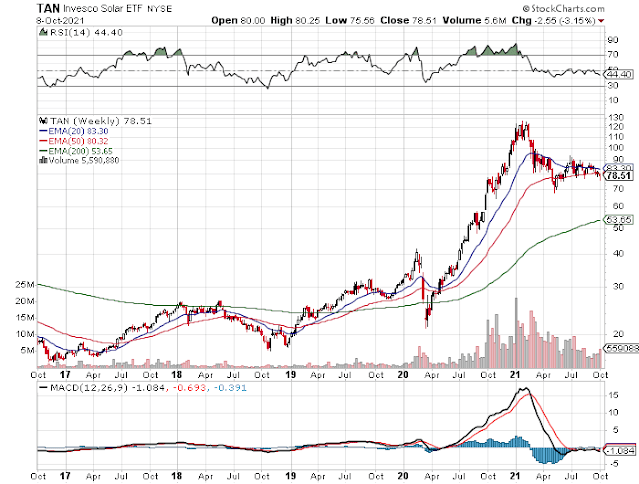Viewport: 639px width, 484px height.
Task: Click the Invesco Solar ETF name
Action: click(103, 9)
